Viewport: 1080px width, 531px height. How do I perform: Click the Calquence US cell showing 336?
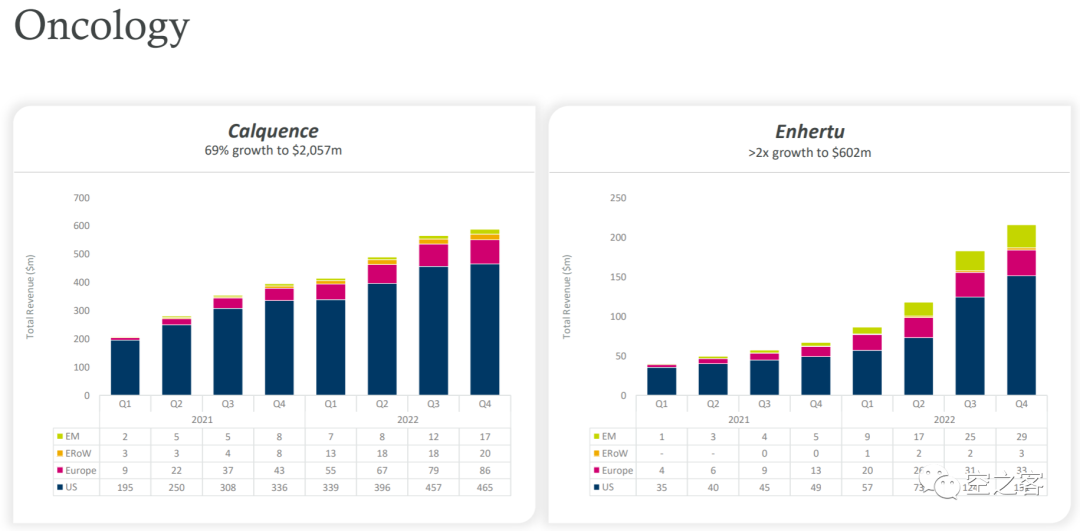279,488
